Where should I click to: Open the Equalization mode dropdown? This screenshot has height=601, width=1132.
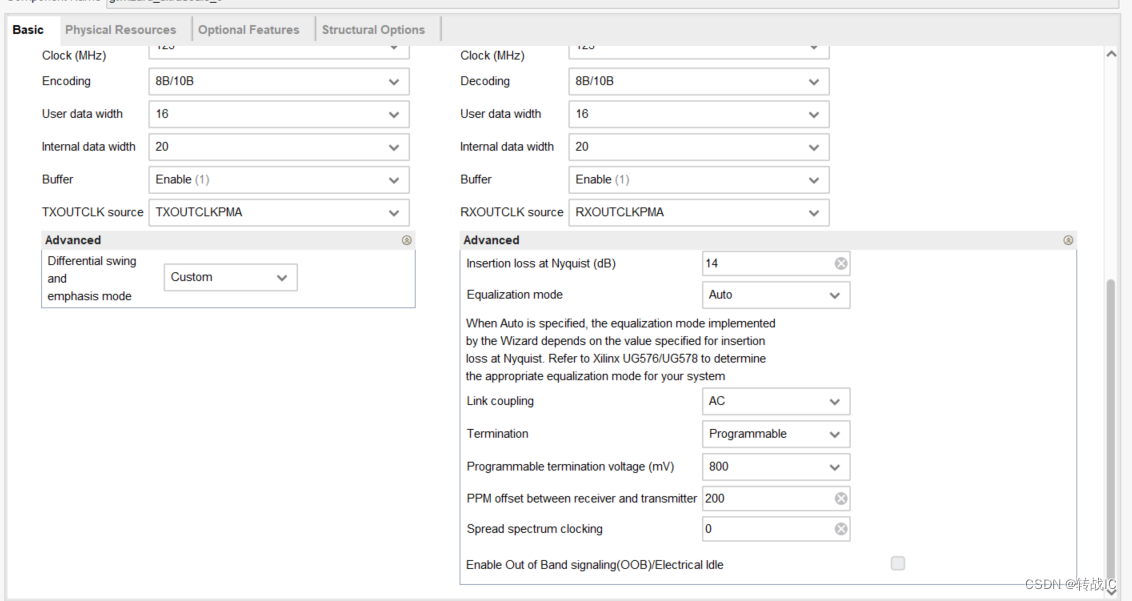coord(775,295)
